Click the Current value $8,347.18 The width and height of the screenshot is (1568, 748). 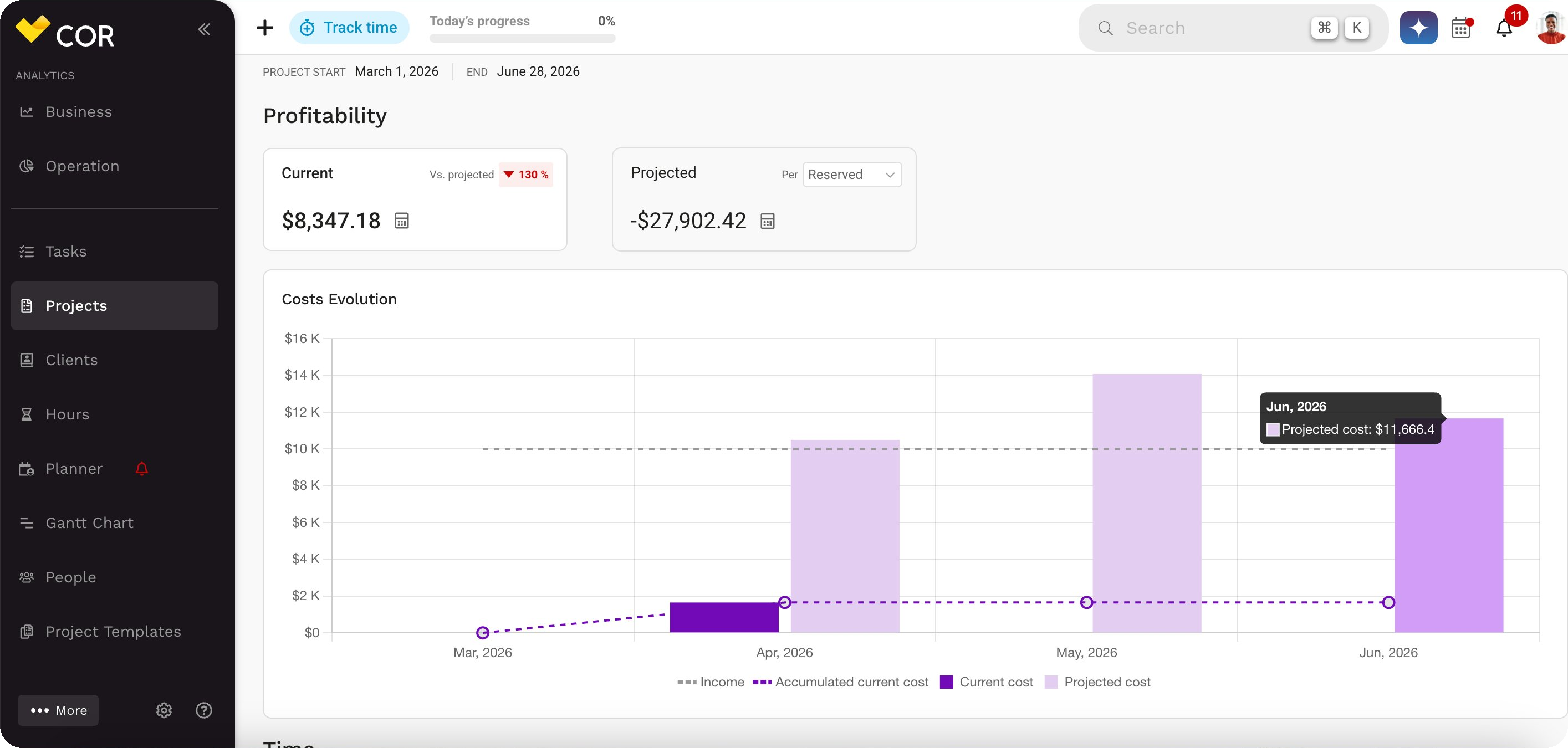pos(331,221)
